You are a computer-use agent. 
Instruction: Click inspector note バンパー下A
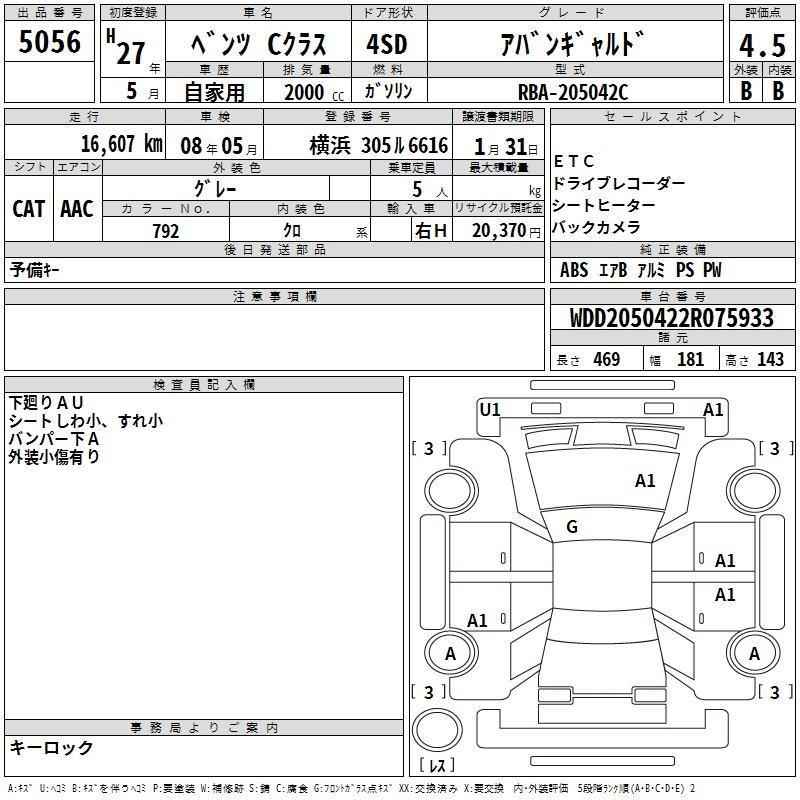[54, 438]
